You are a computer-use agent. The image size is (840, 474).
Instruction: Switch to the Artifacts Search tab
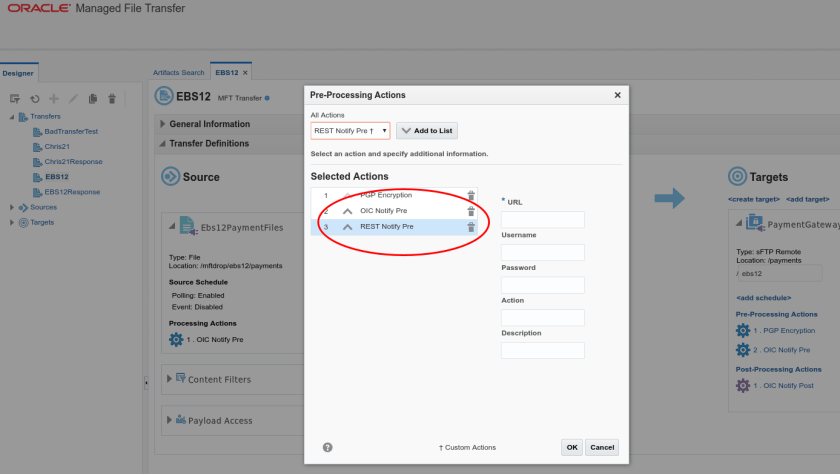(178, 73)
